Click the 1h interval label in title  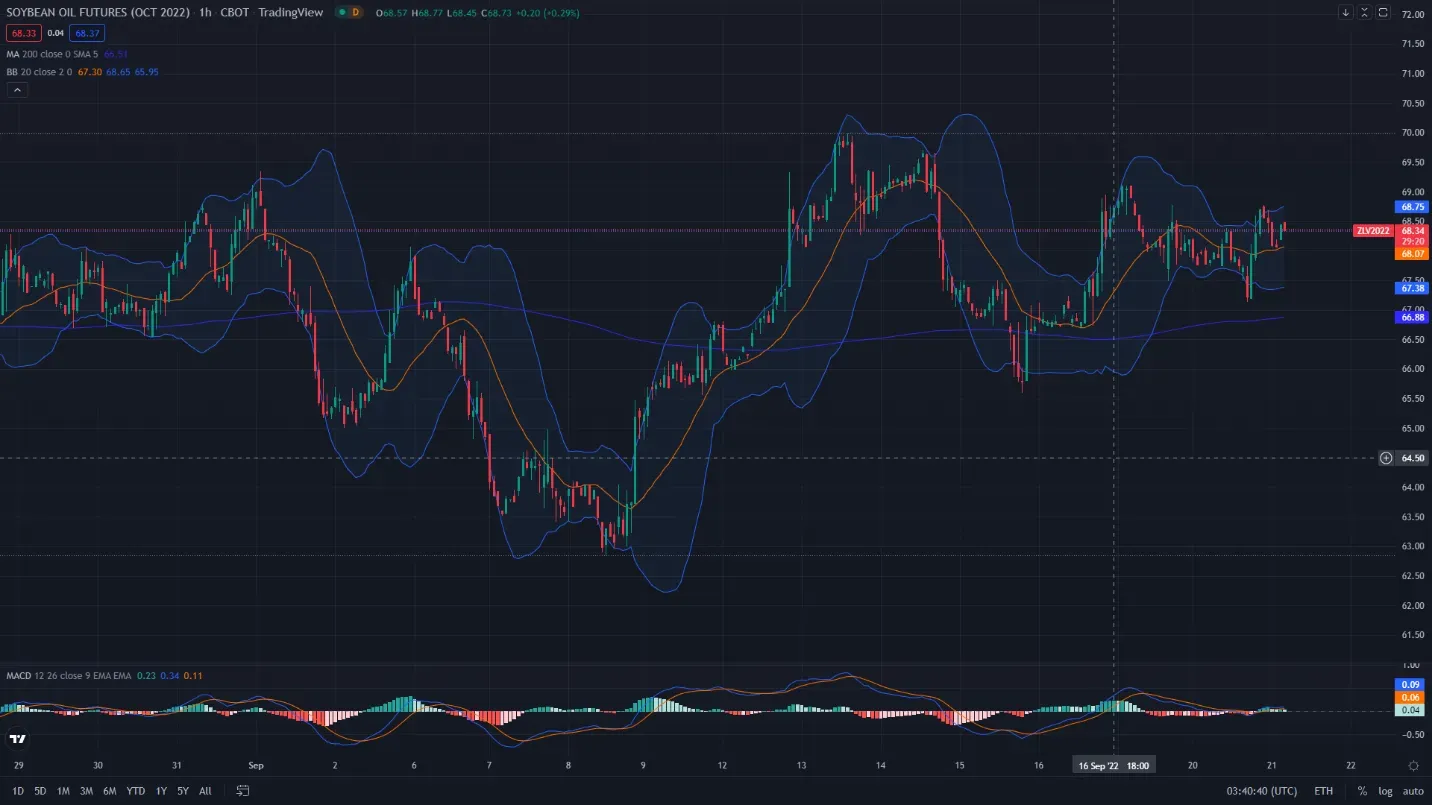206,13
